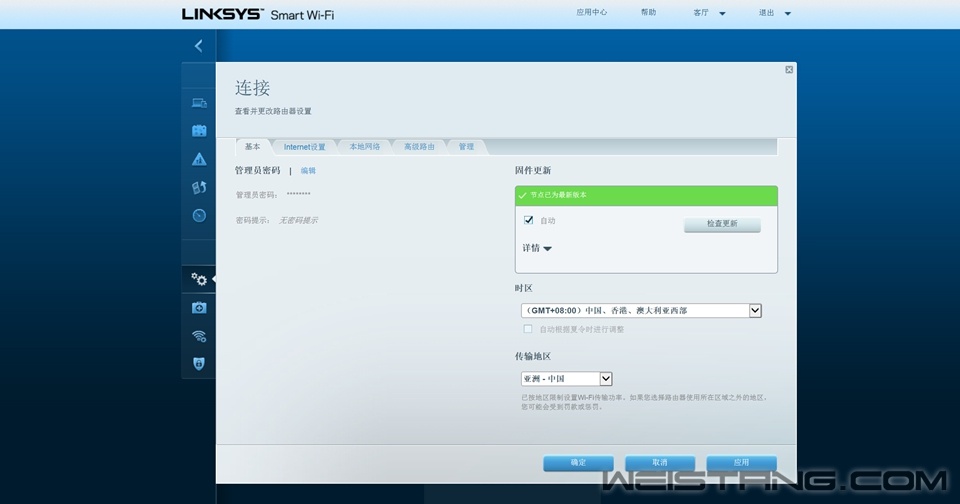
Task: Click the 应用 apply button
Action: point(741,463)
